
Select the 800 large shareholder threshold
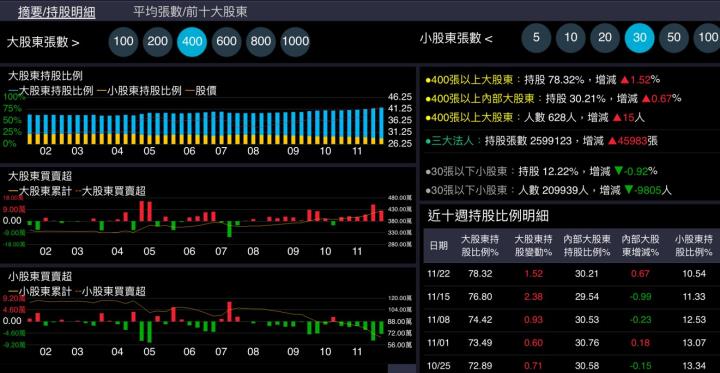pyautogui.click(x=261, y=42)
